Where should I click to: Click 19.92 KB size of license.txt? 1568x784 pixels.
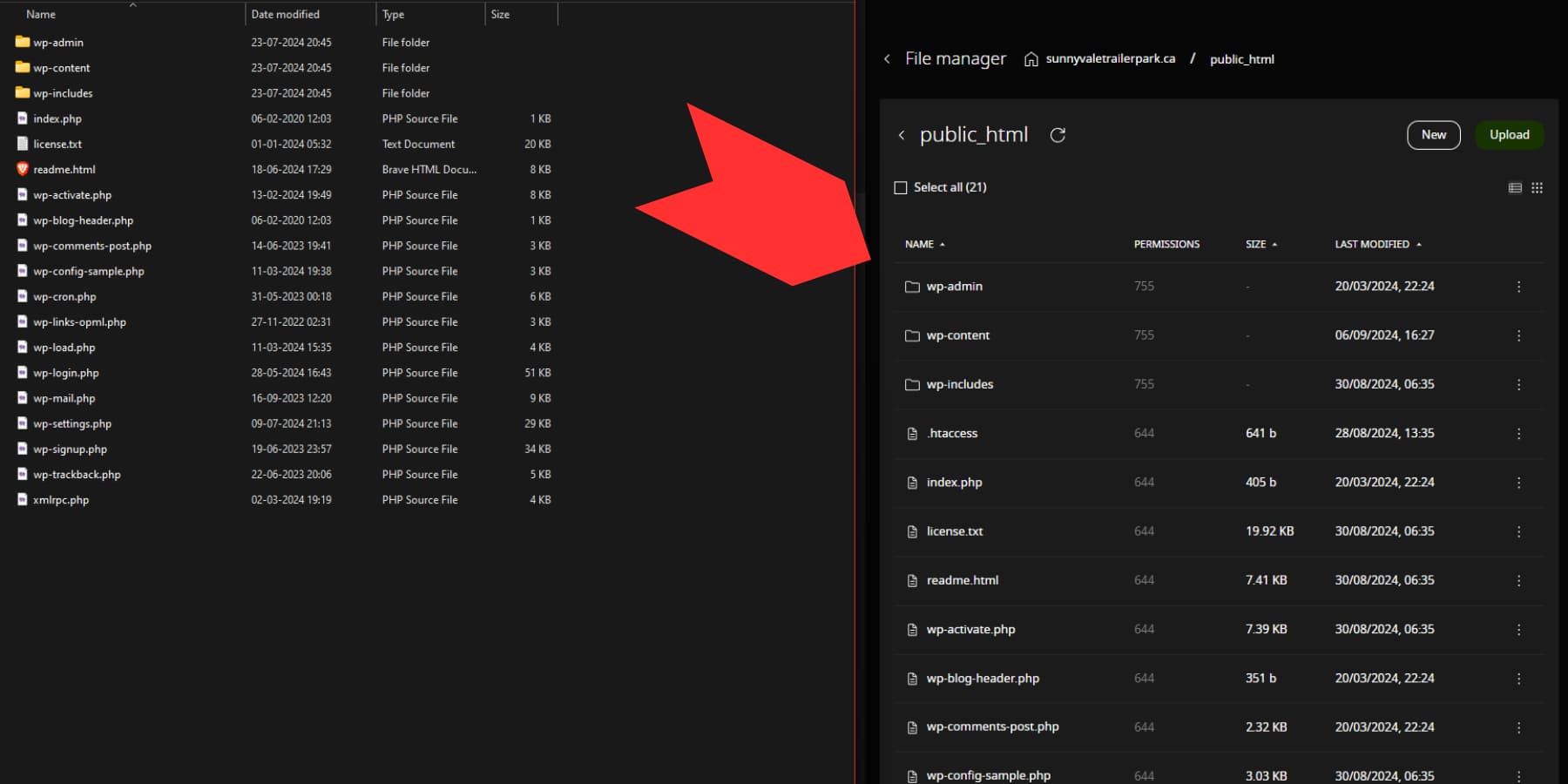pos(1269,531)
